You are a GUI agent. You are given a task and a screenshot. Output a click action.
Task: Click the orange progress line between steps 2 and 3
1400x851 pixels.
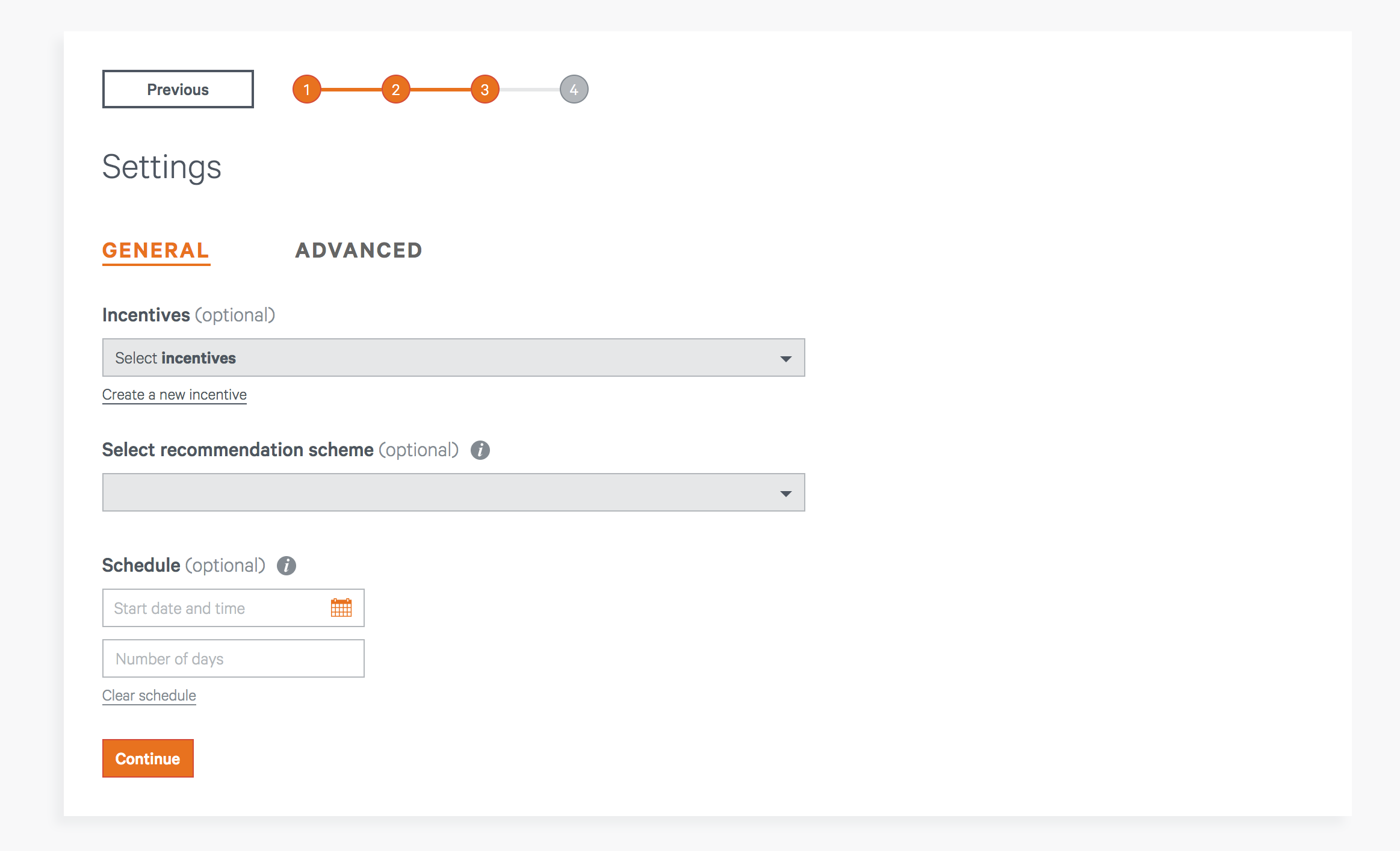coord(441,90)
